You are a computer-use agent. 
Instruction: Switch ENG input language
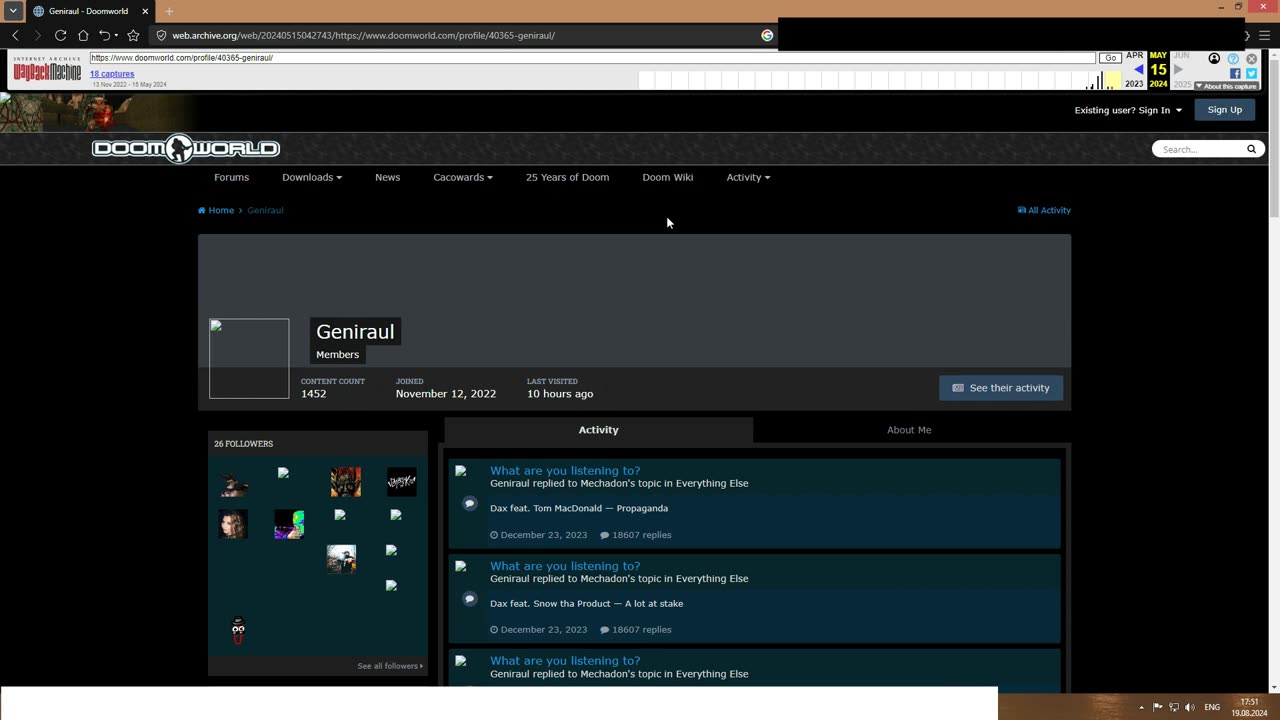click(1212, 707)
